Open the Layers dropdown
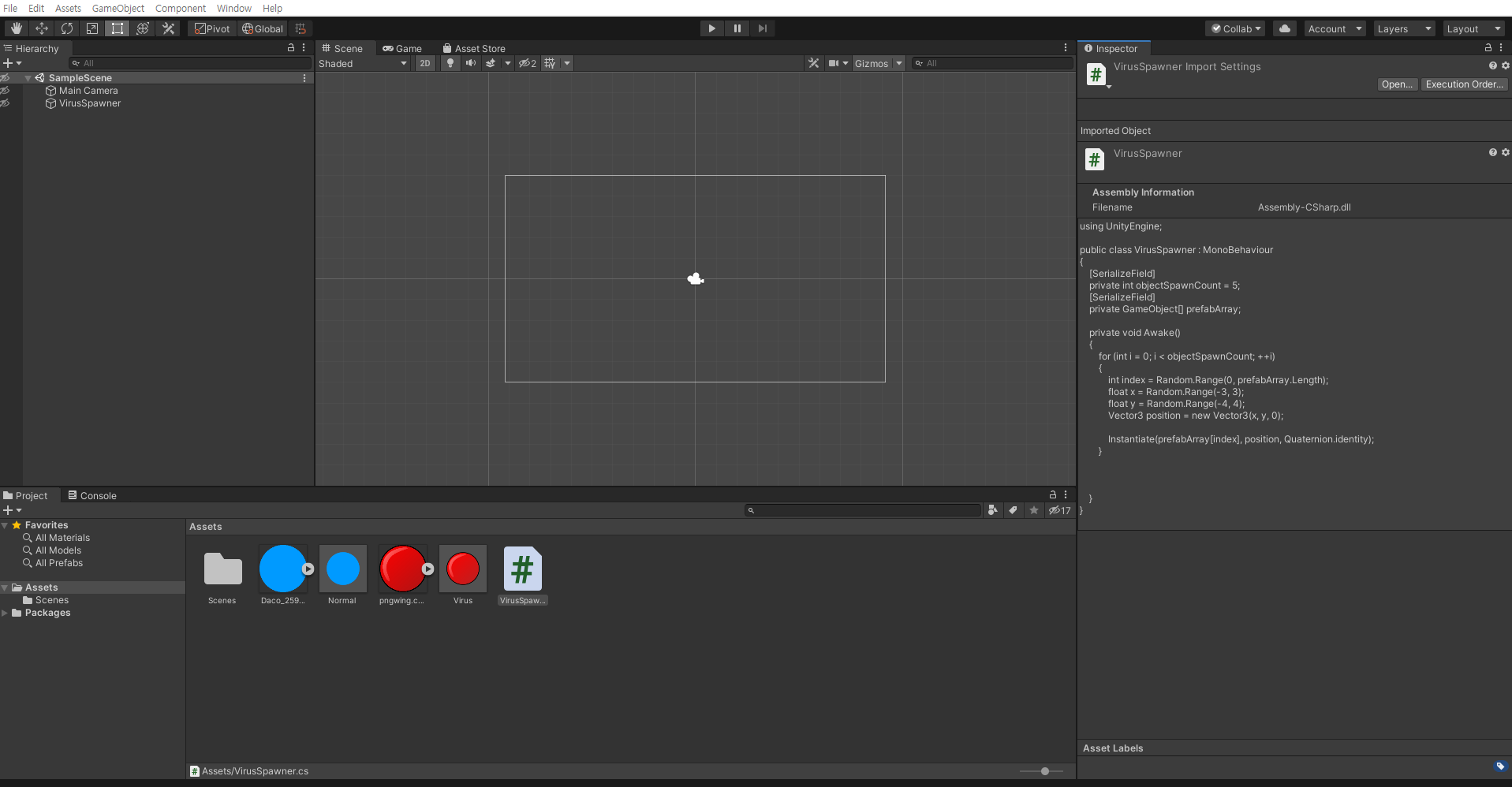 click(1404, 28)
